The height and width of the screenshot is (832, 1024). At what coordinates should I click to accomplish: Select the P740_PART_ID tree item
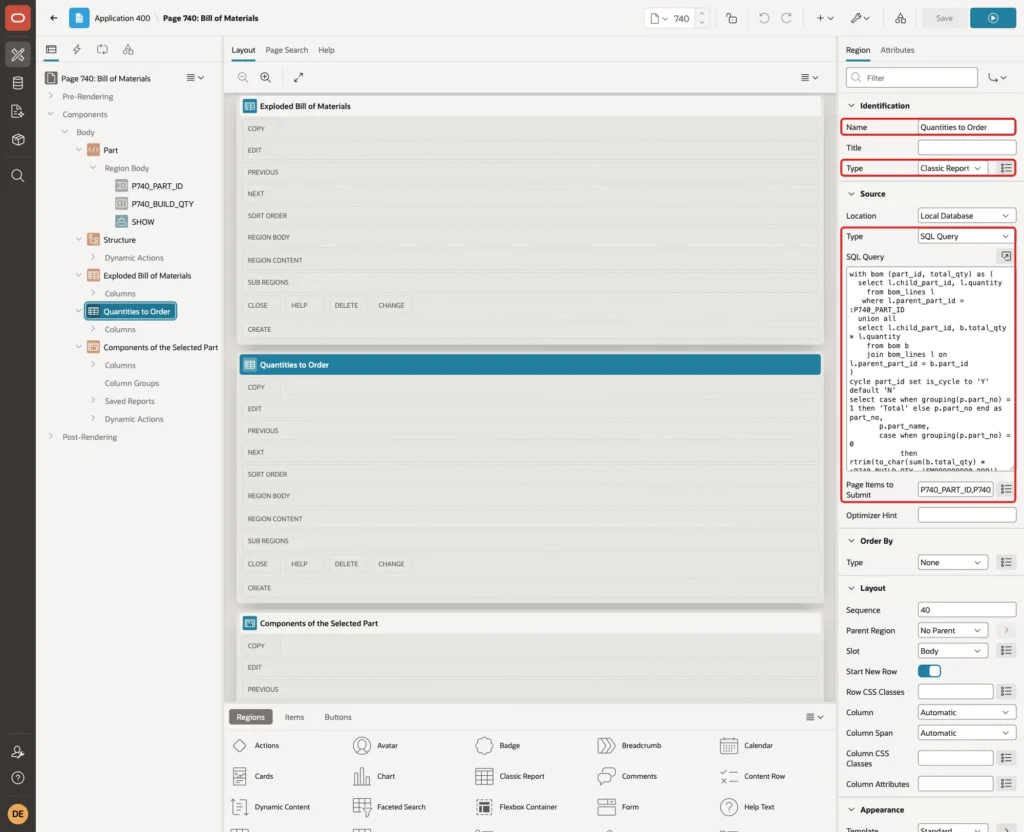pyautogui.click(x=157, y=186)
